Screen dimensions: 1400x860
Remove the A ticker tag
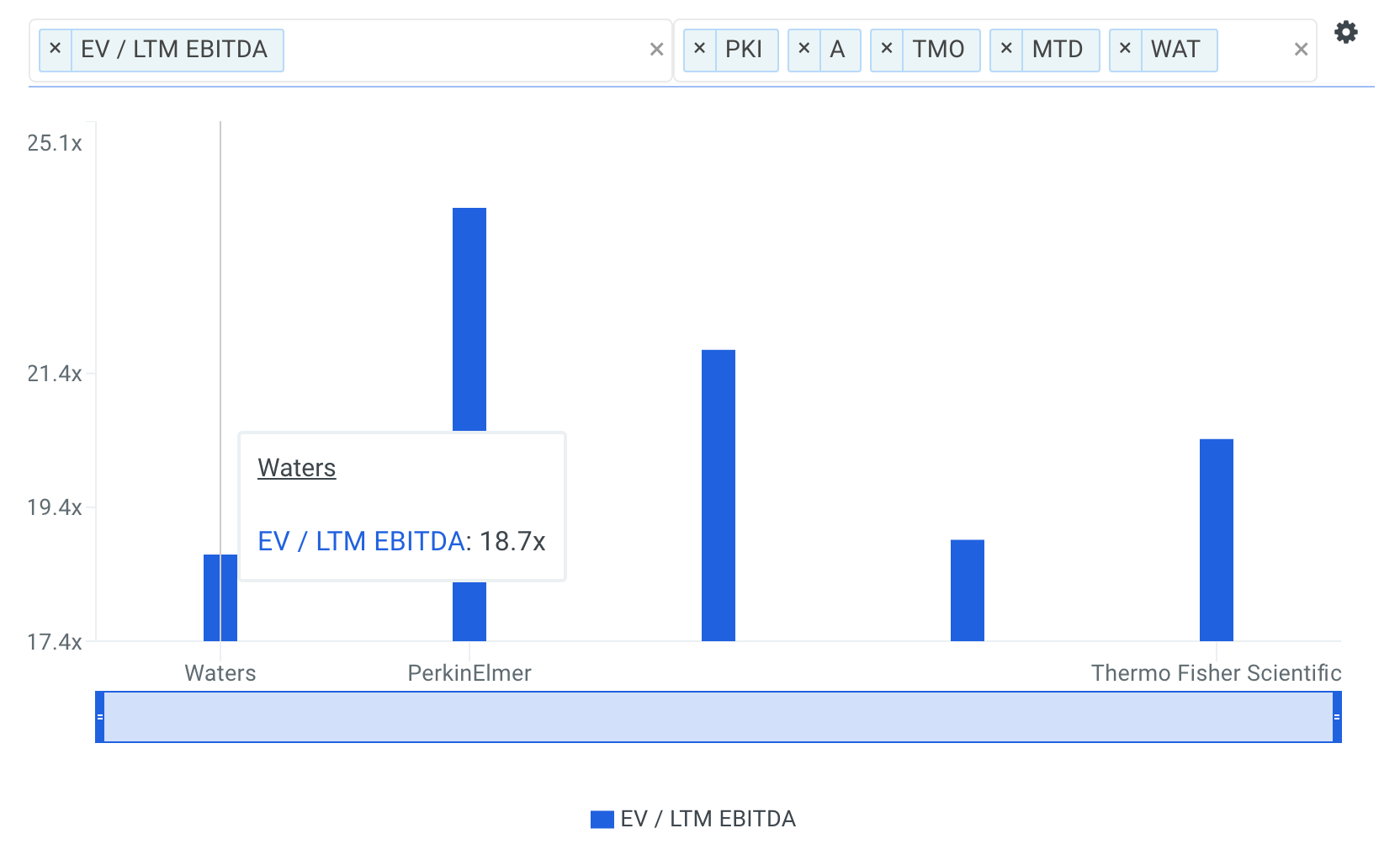click(x=803, y=49)
